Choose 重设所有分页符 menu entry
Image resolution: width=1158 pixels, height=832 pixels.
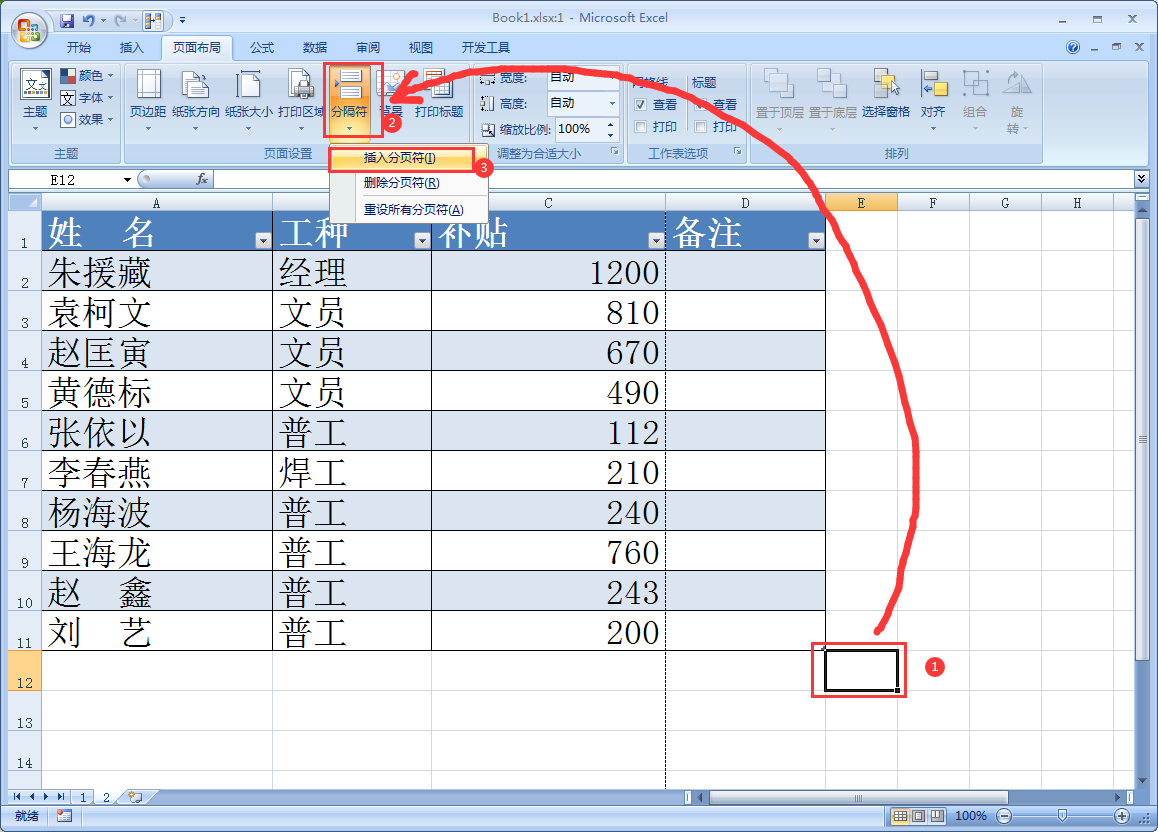pyautogui.click(x=413, y=209)
